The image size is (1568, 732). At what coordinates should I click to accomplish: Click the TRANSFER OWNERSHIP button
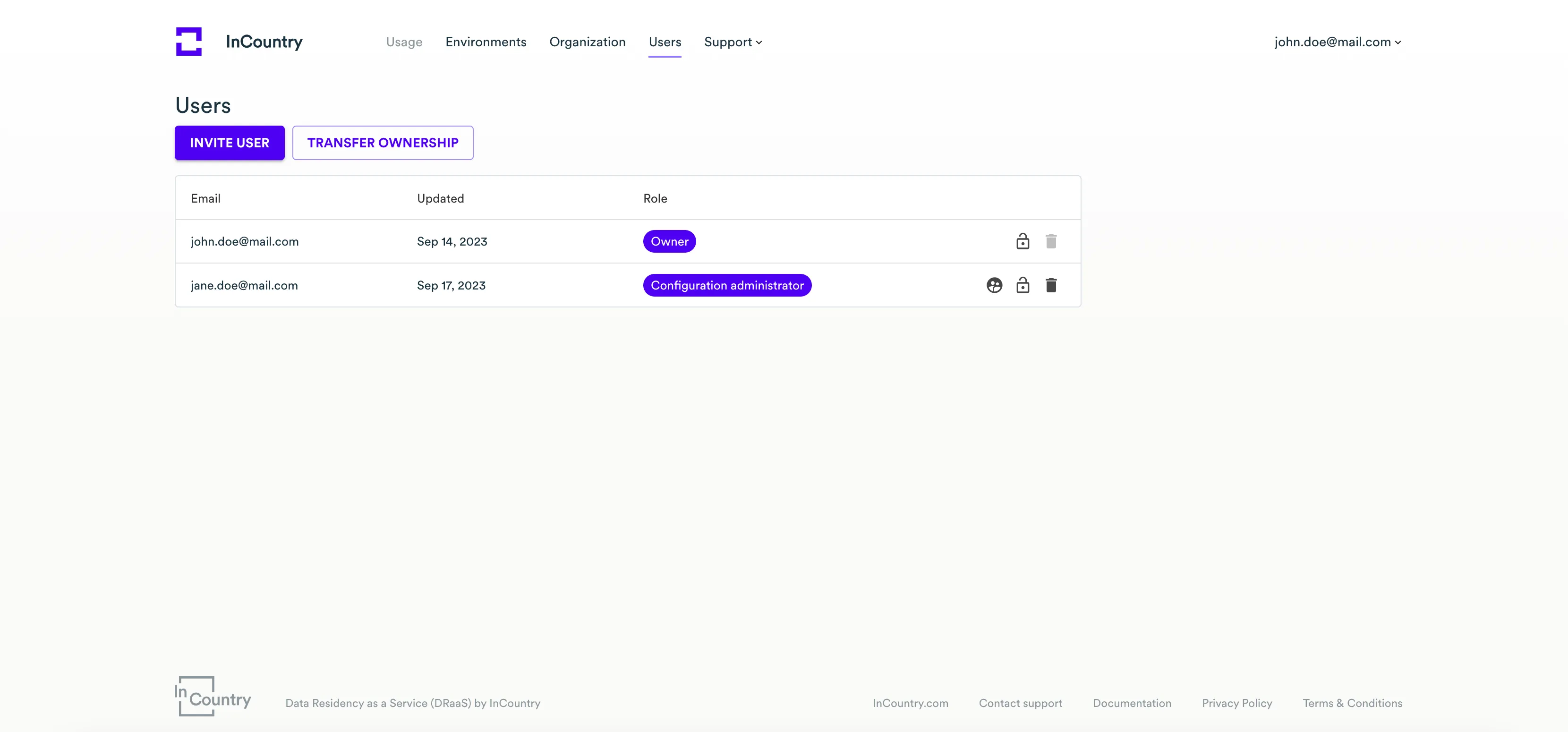pos(383,143)
